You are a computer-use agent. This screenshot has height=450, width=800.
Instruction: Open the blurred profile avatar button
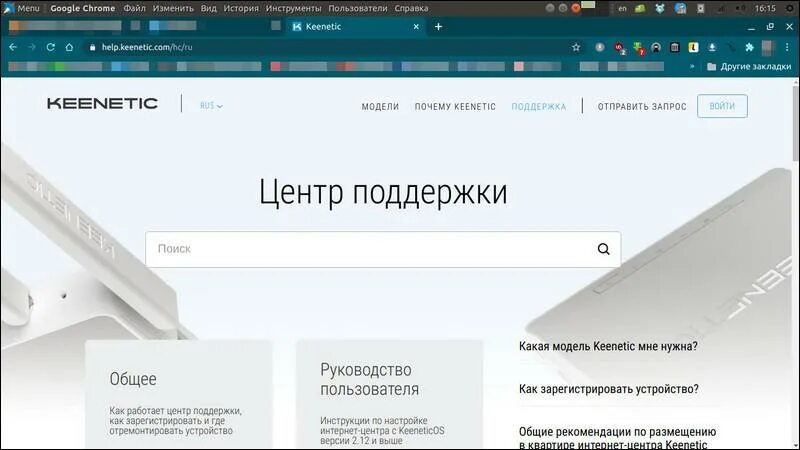(768, 47)
